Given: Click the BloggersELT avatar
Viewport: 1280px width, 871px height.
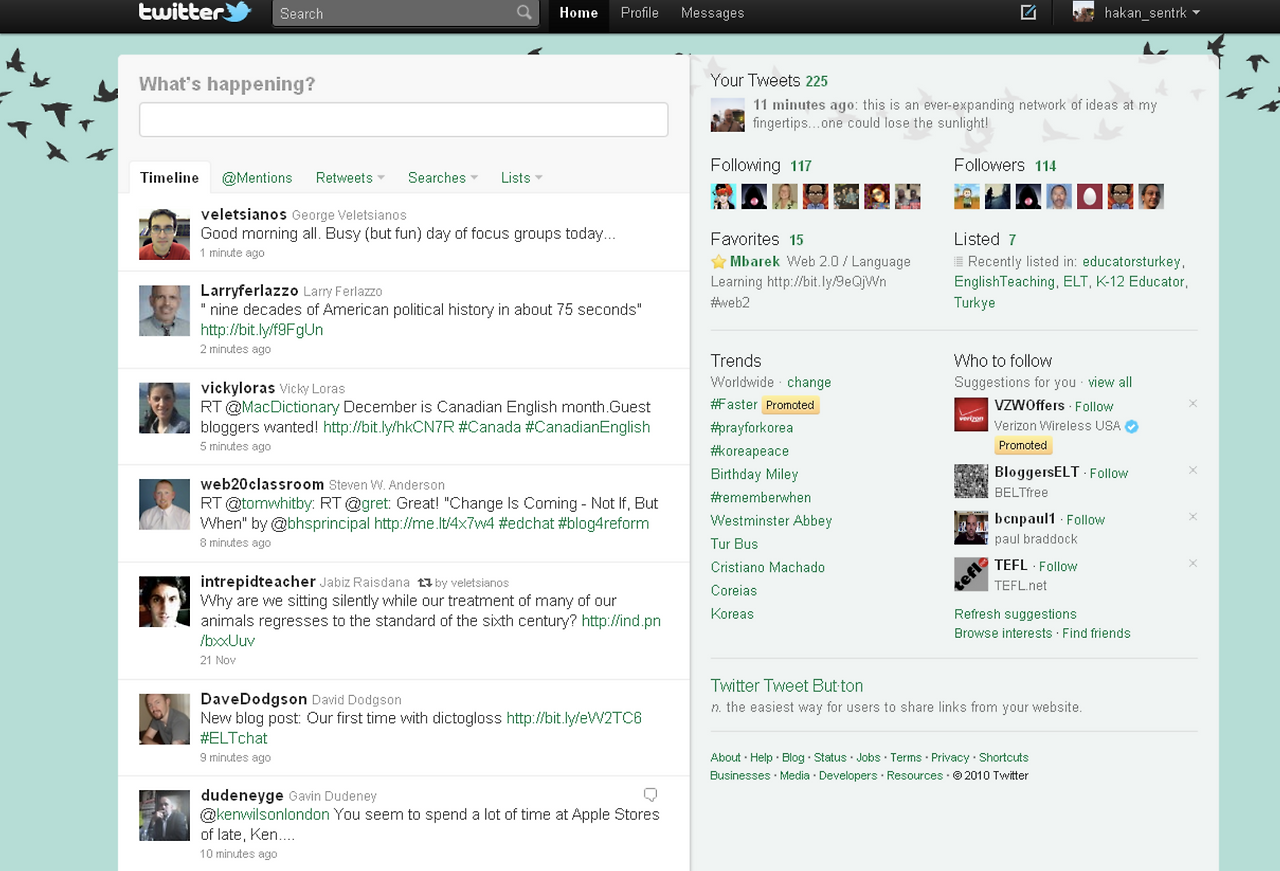Looking at the screenshot, I should [x=971, y=481].
